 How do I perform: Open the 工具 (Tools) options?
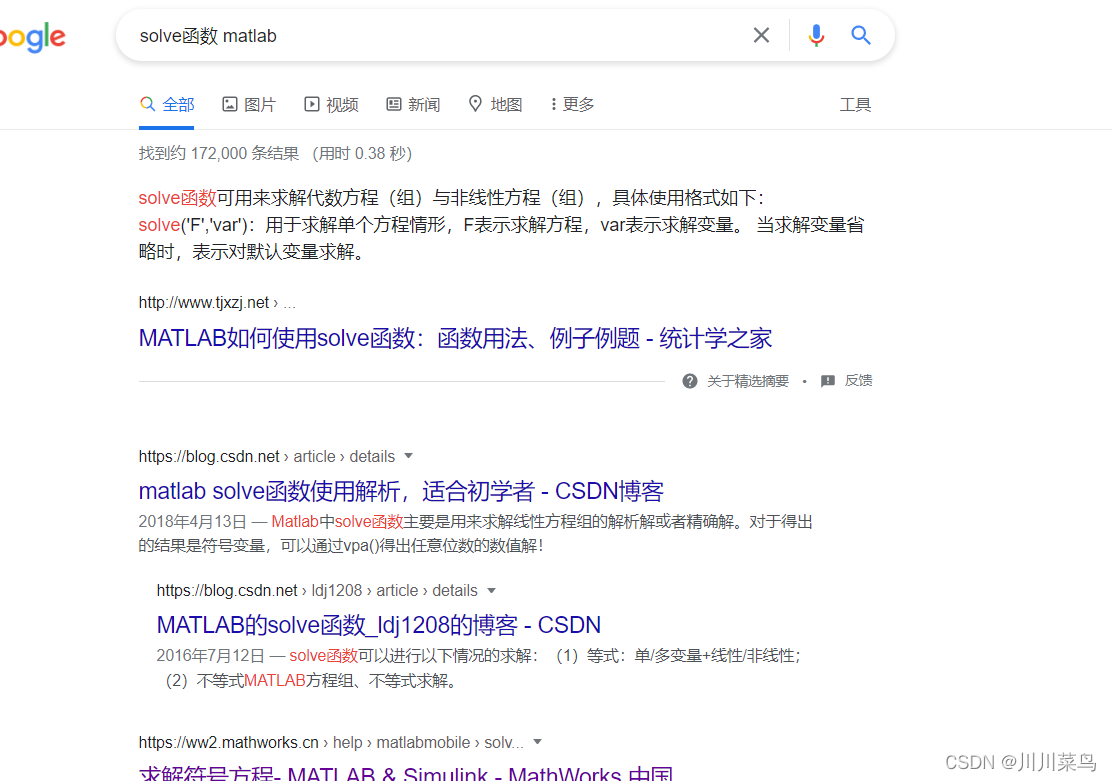click(856, 103)
